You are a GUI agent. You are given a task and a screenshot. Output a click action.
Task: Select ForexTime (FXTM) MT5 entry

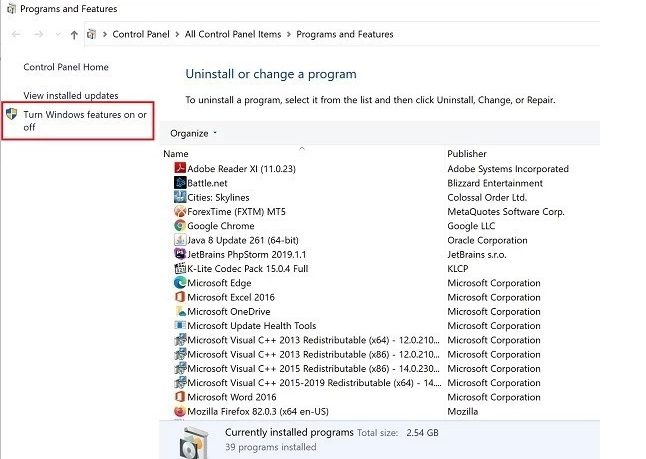point(236,211)
